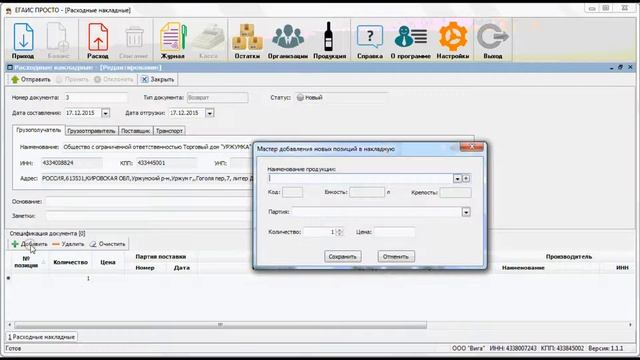Click the Количество column header in the table

71,262
